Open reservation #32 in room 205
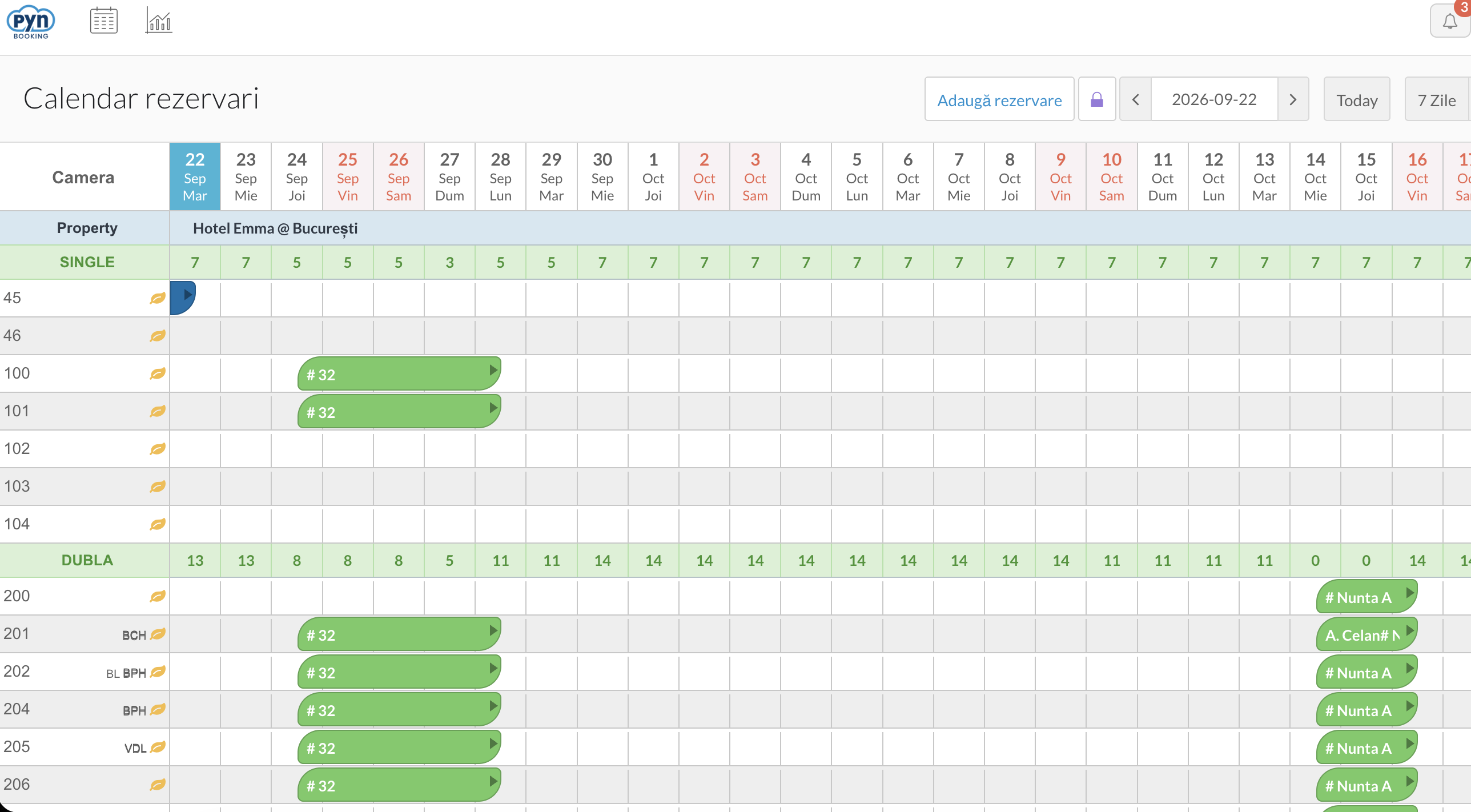This screenshot has height=812, width=1471. coord(399,747)
